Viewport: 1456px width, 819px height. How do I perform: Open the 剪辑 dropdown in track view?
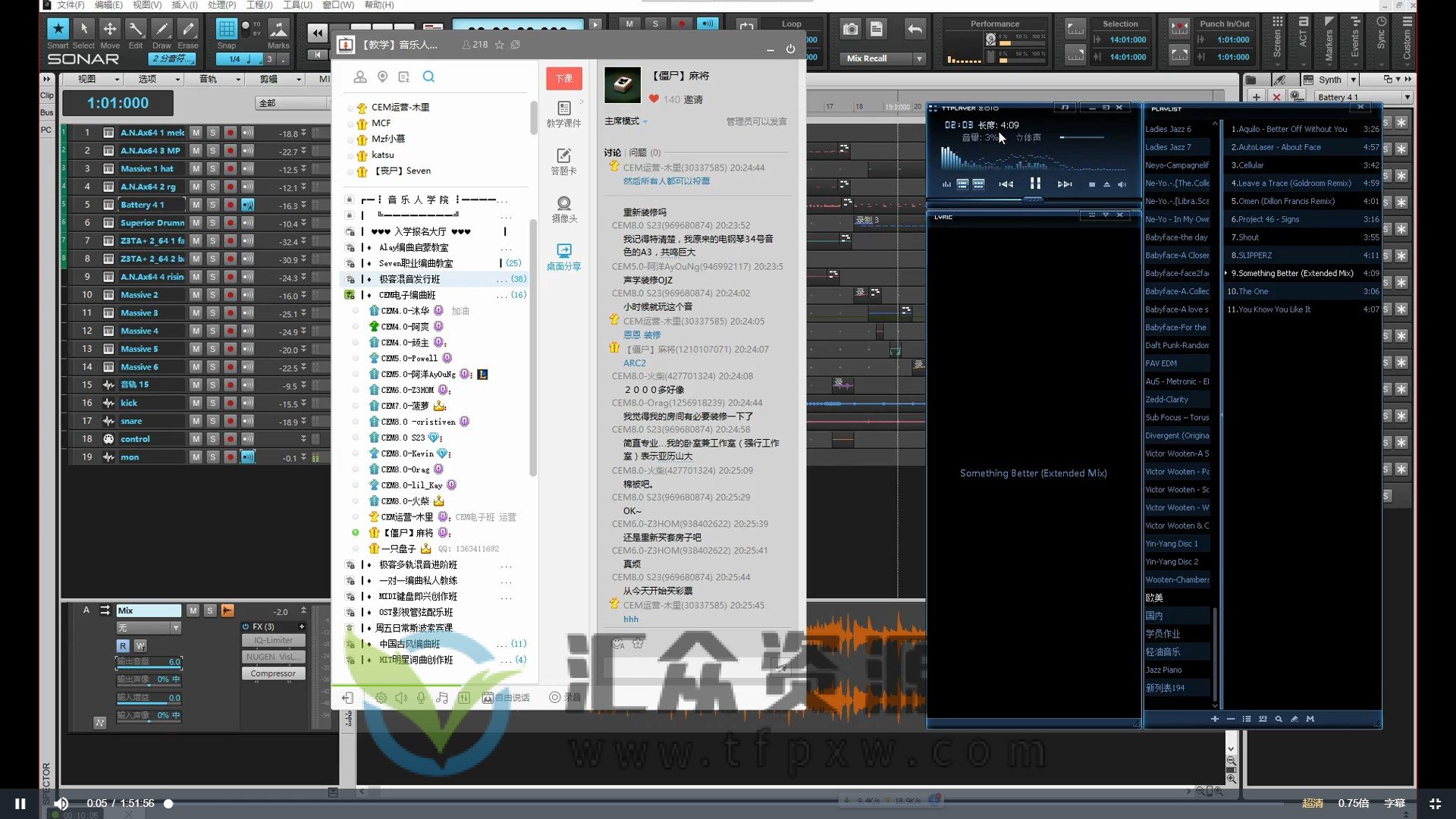pyautogui.click(x=280, y=79)
